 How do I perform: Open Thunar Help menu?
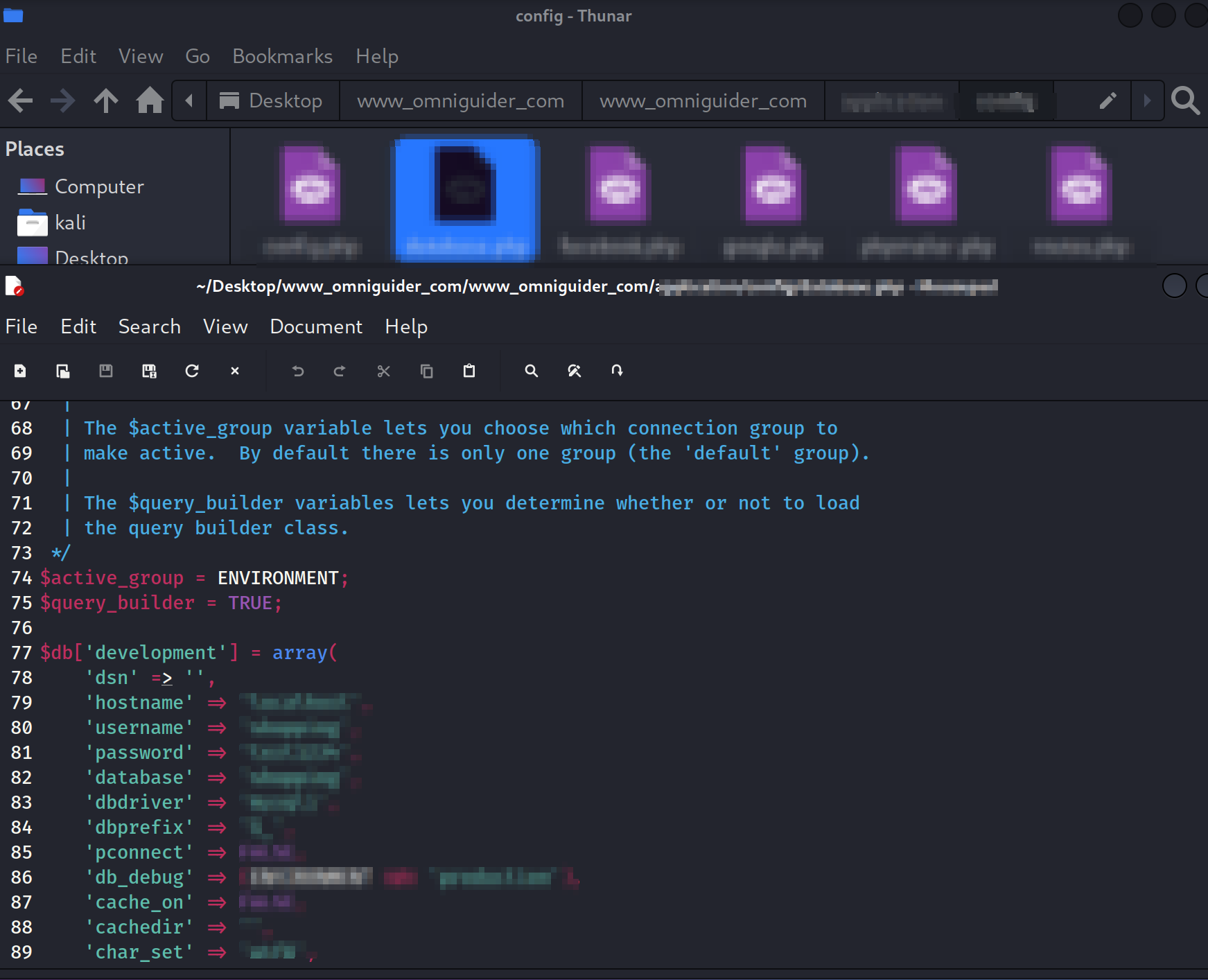pos(377,56)
